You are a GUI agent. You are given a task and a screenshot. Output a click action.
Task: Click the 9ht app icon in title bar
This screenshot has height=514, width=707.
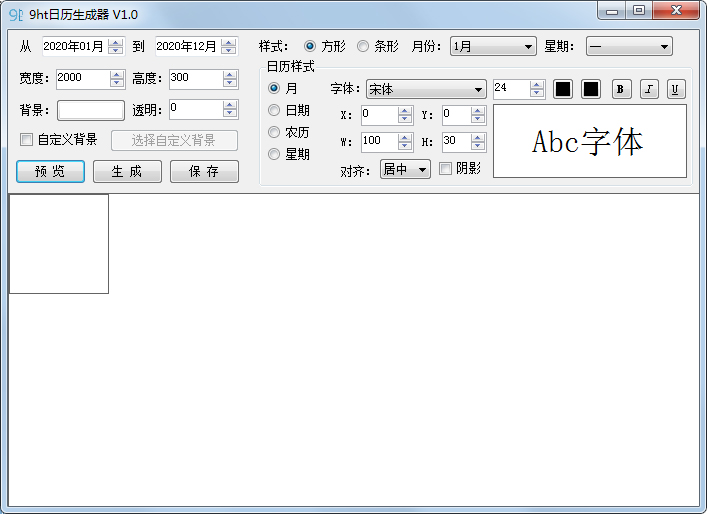(16, 15)
